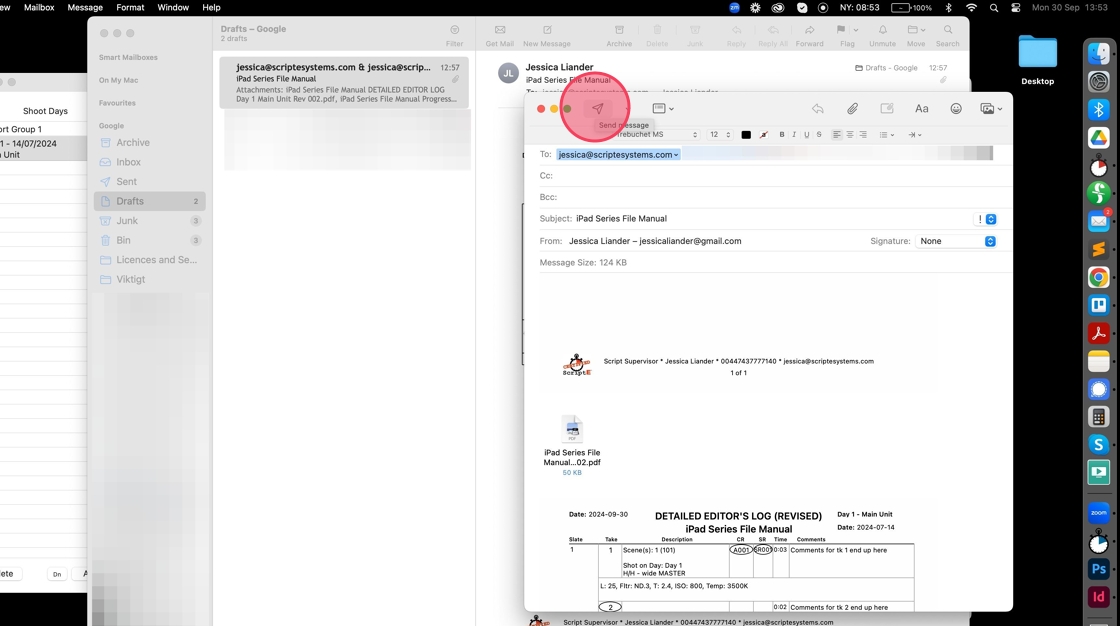Screen dimensions: 1120x626
Task: Open the black text colour swatch
Action: coord(746,134)
